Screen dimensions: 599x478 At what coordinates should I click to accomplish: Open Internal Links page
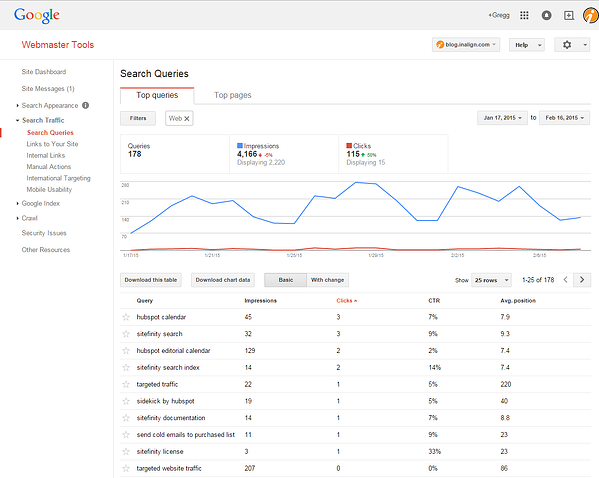pyautogui.click(x=46, y=156)
